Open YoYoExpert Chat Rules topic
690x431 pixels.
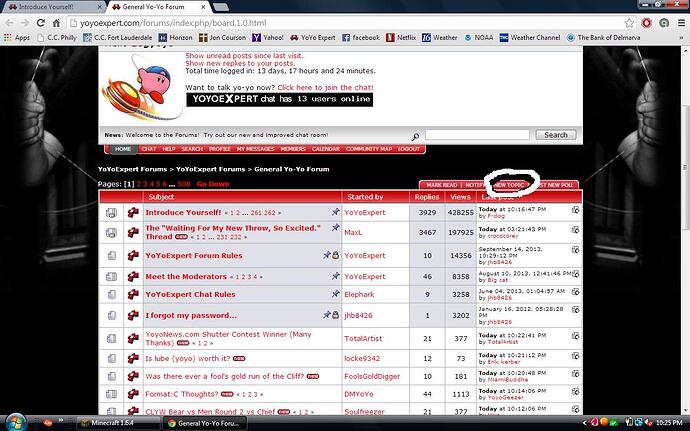(x=190, y=294)
